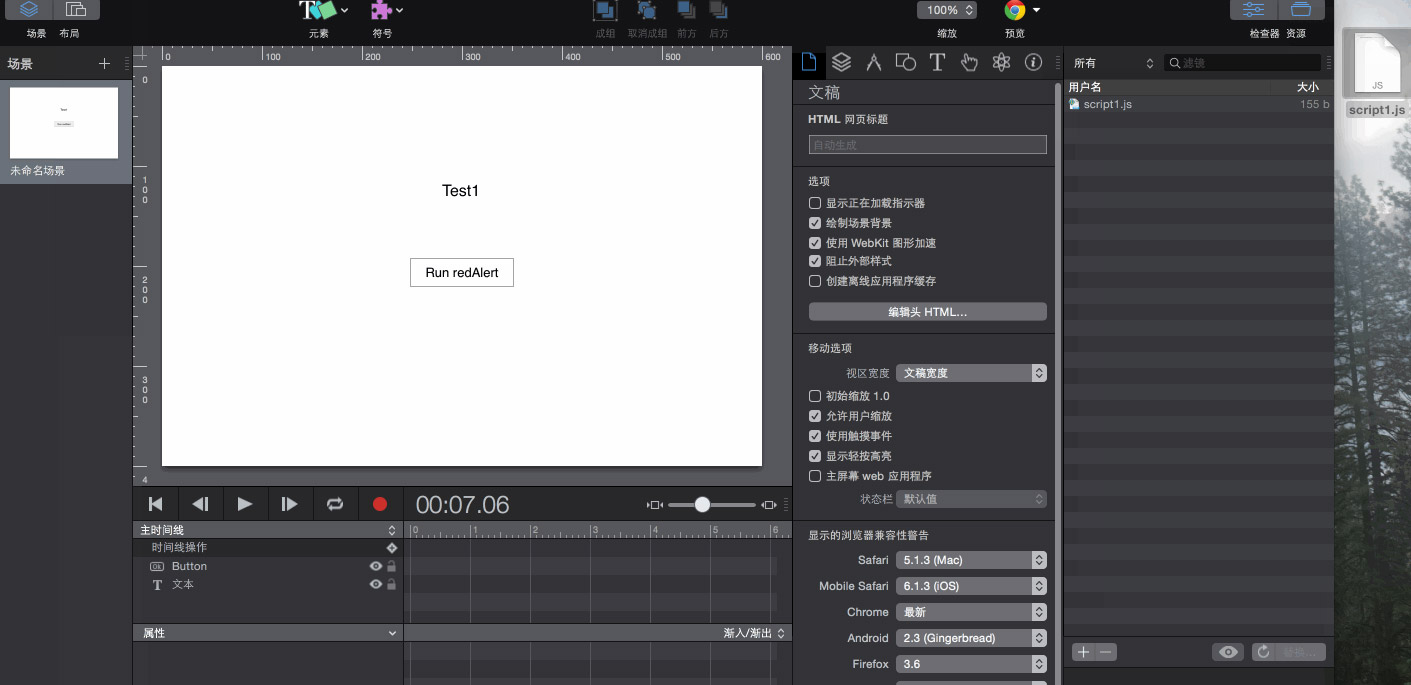Remove resource with the minus button
The height and width of the screenshot is (685, 1411).
coord(1105,652)
